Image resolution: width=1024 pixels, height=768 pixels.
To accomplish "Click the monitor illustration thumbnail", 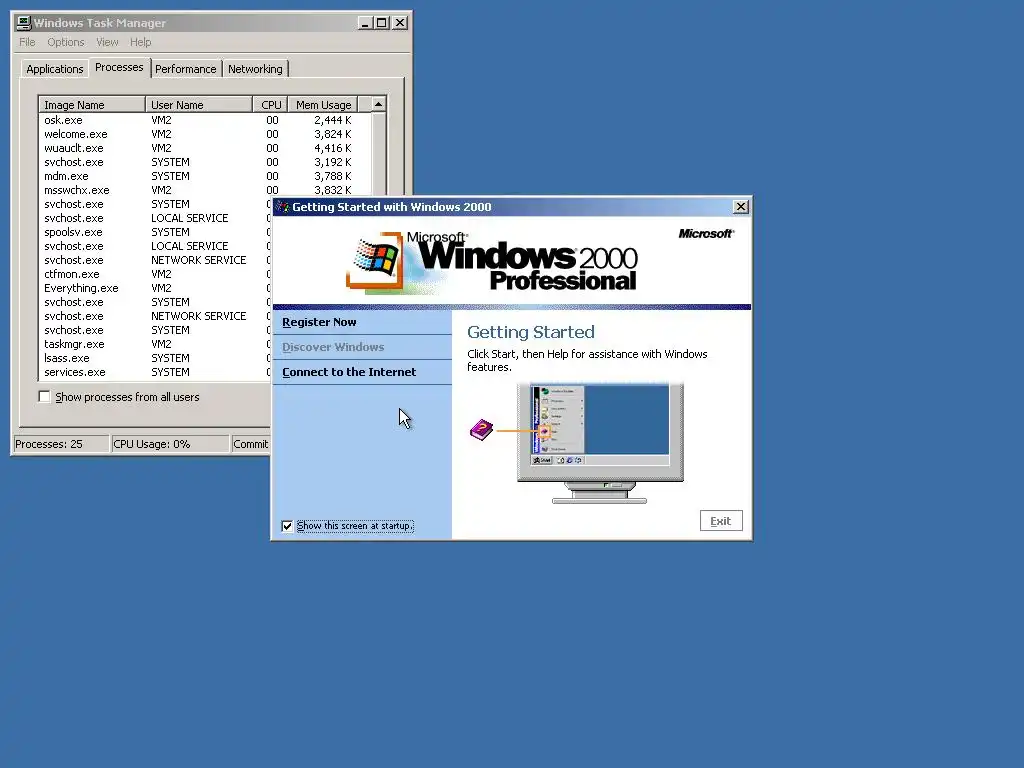I will tap(600, 443).
